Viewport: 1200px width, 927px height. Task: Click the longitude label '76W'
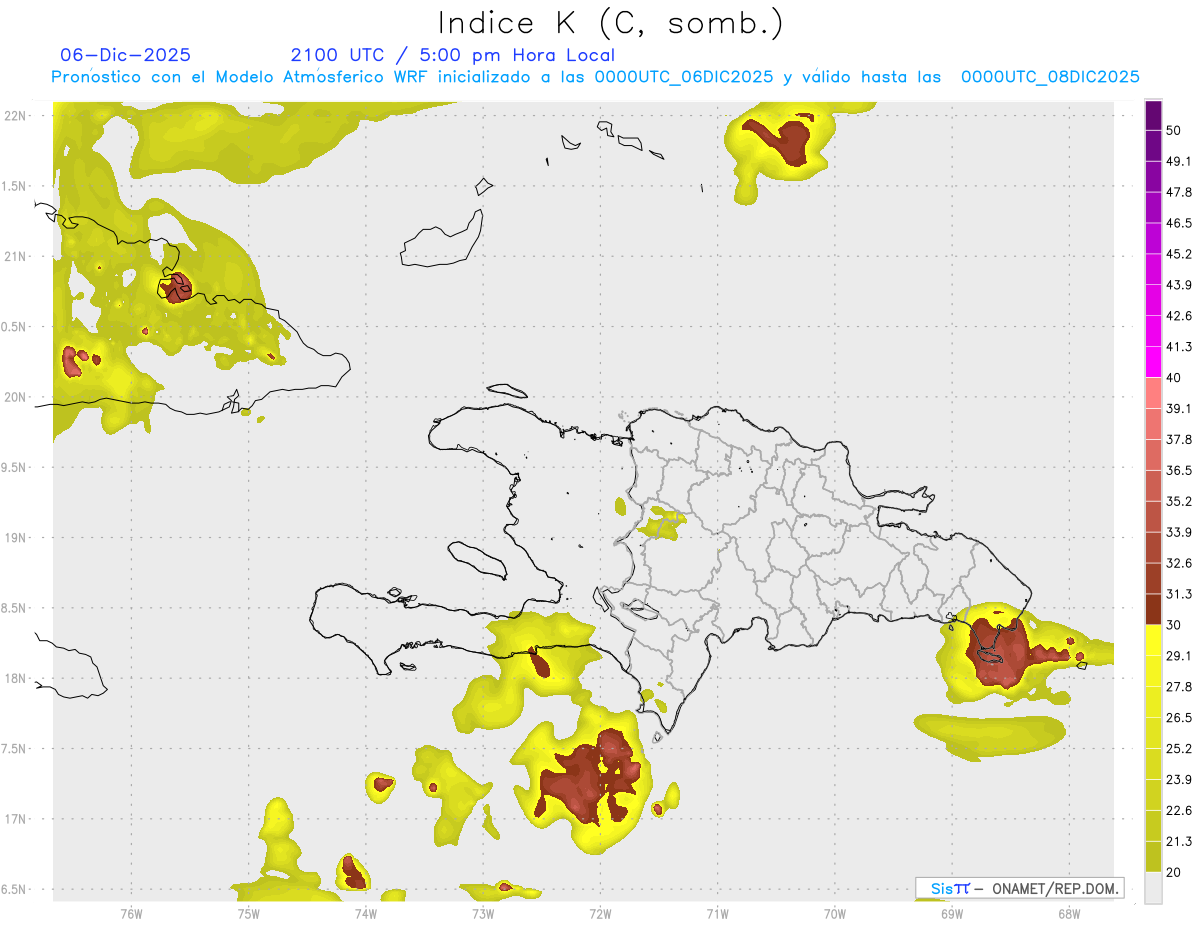(131, 914)
